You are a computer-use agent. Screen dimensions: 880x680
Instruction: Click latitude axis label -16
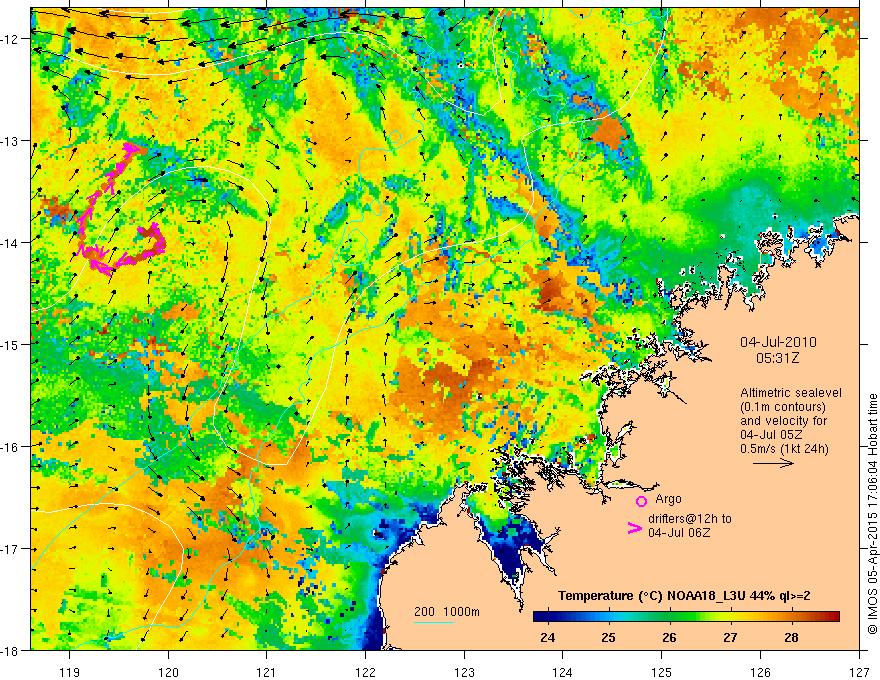pos(11,447)
